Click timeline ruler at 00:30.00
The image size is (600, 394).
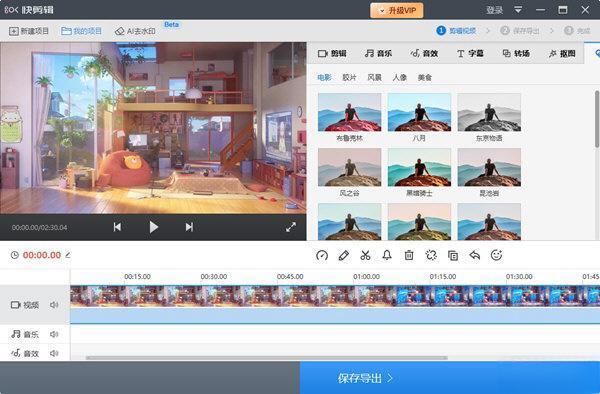coord(214,277)
